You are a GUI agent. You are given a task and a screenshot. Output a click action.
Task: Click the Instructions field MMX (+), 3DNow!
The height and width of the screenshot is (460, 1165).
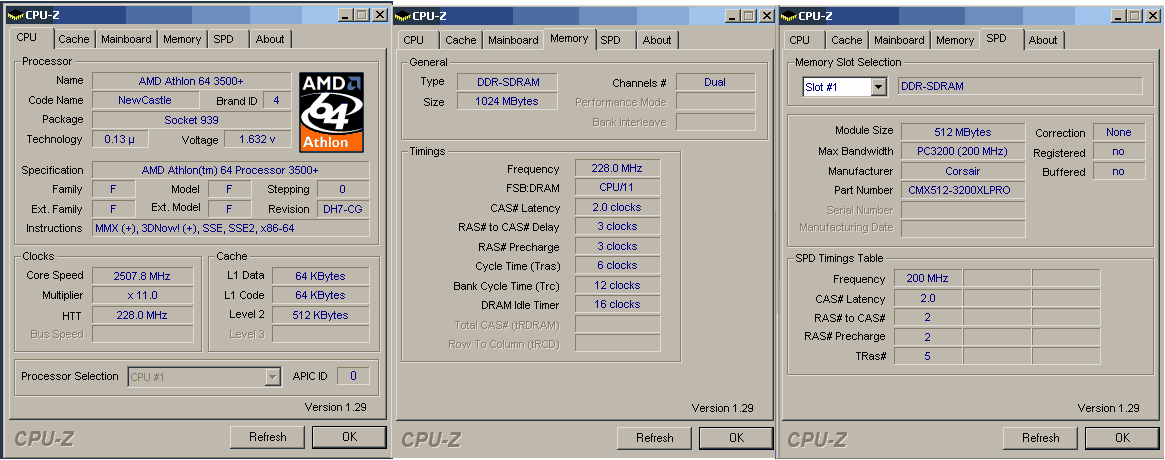point(230,229)
